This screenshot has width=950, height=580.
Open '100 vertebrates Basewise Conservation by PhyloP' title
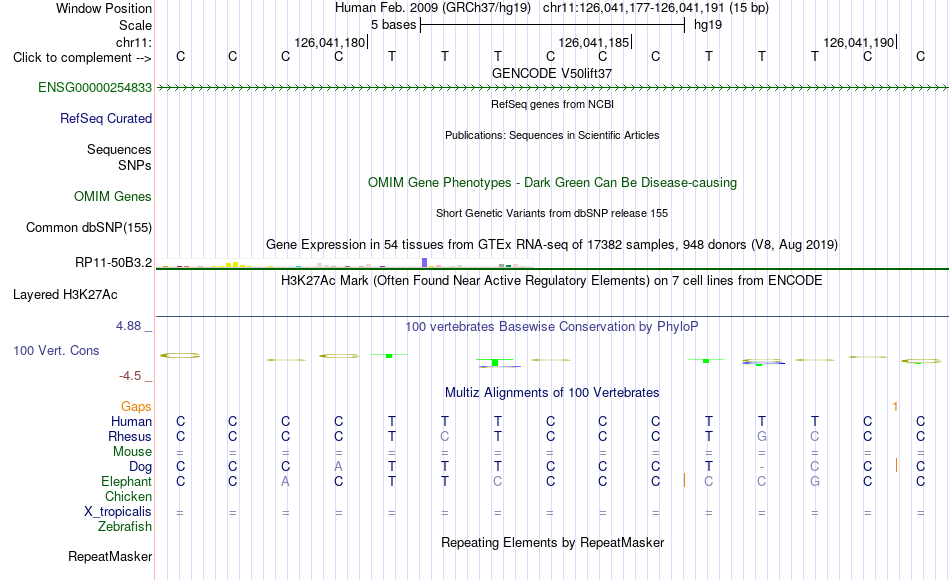(x=552, y=327)
